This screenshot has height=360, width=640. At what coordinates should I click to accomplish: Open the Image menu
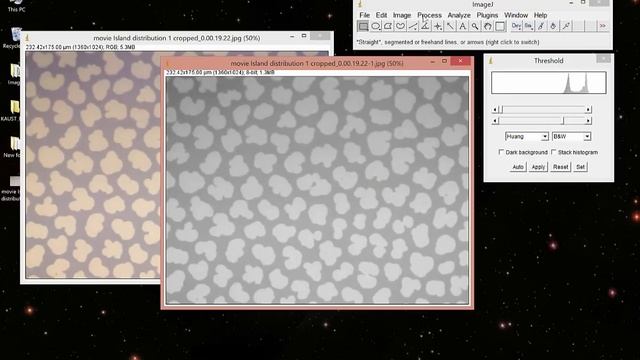pos(402,15)
